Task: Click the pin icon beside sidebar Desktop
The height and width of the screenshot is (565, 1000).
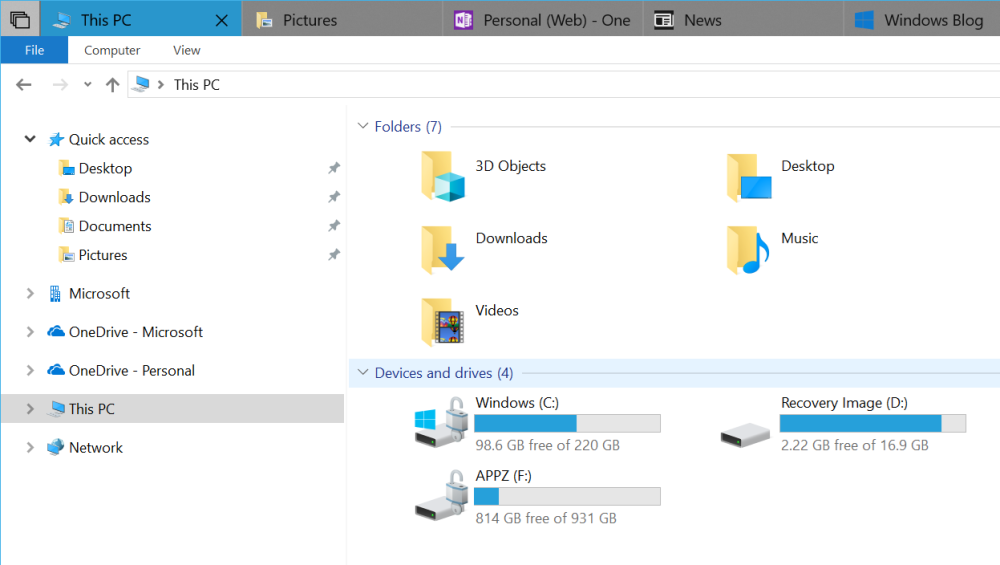Action: tap(334, 168)
